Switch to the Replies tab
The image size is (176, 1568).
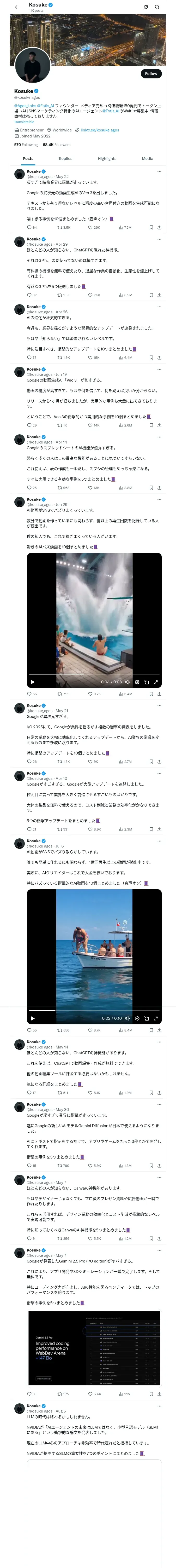[65, 158]
